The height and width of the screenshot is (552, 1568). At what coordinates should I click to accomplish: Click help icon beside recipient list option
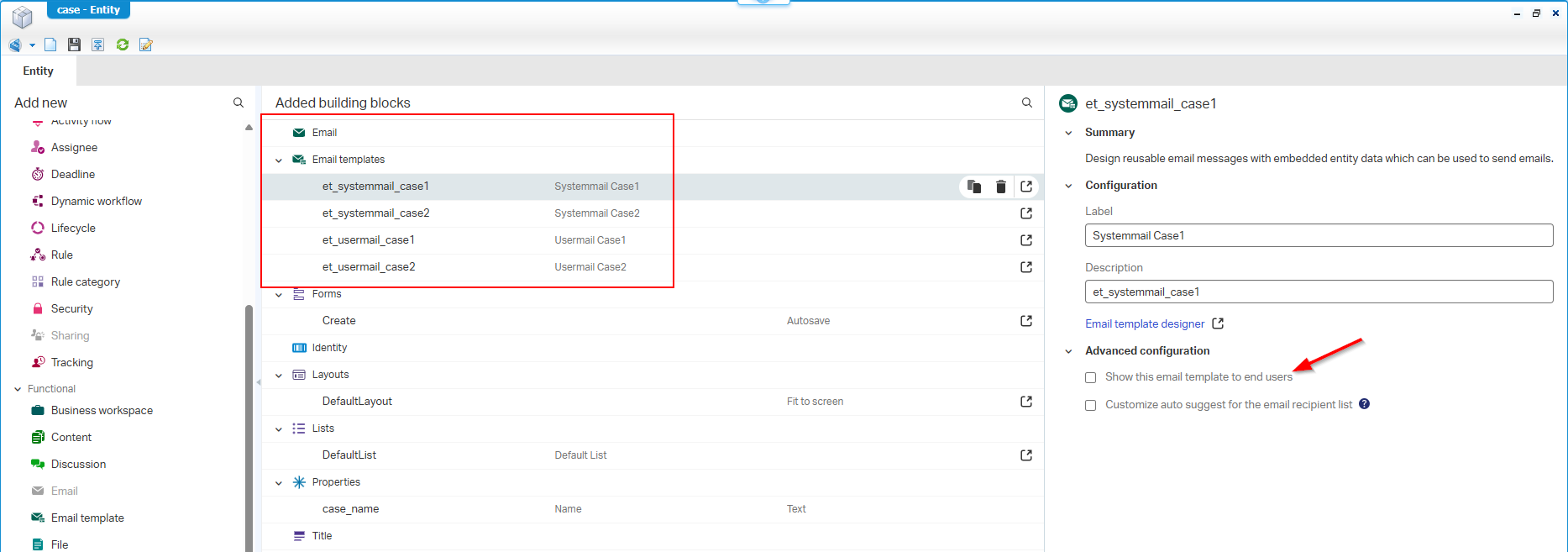click(1364, 404)
